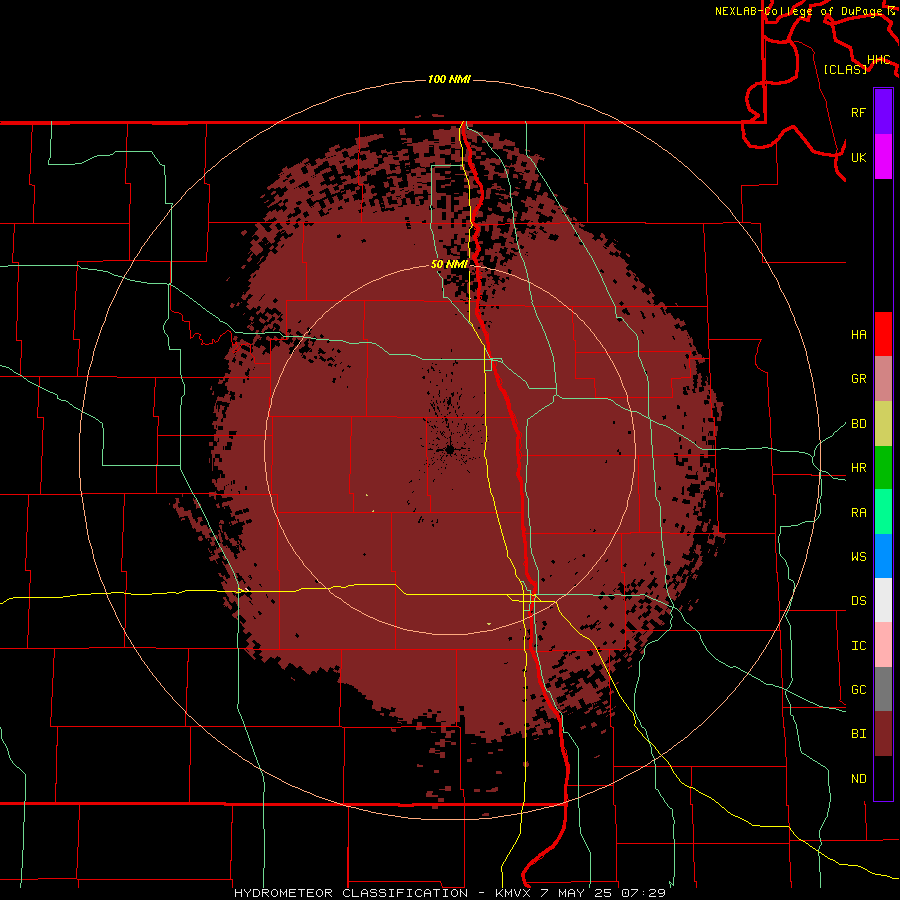The image size is (900, 900).
Task: Click the [CLAS] label
Action: (845, 69)
